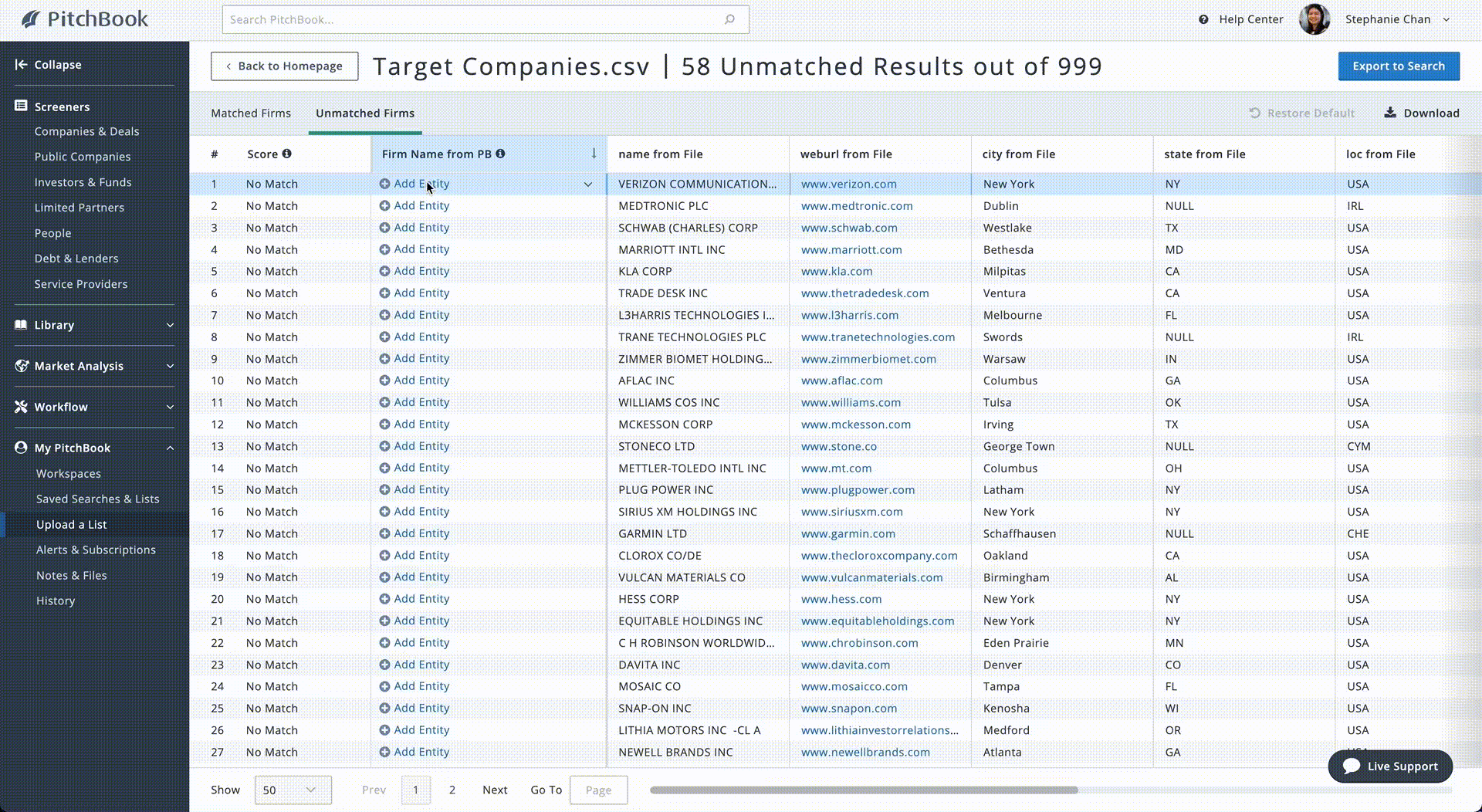Open Alerts & Subscriptions
Image resolution: width=1482 pixels, height=812 pixels.
[x=96, y=550]
